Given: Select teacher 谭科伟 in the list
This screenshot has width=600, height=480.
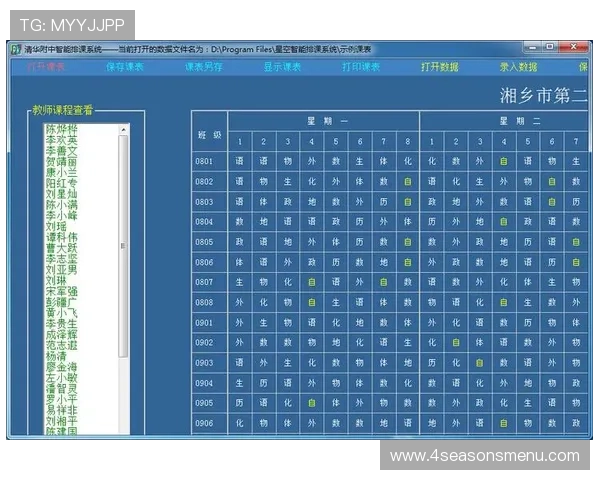Looking at the screenshot, I should click(61, 237).
